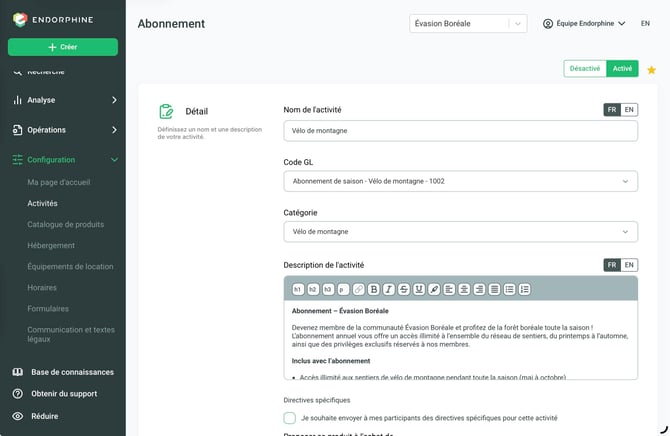670x436 pixels.
Task: Set activity status to Activé
Action: pos(622,68)
